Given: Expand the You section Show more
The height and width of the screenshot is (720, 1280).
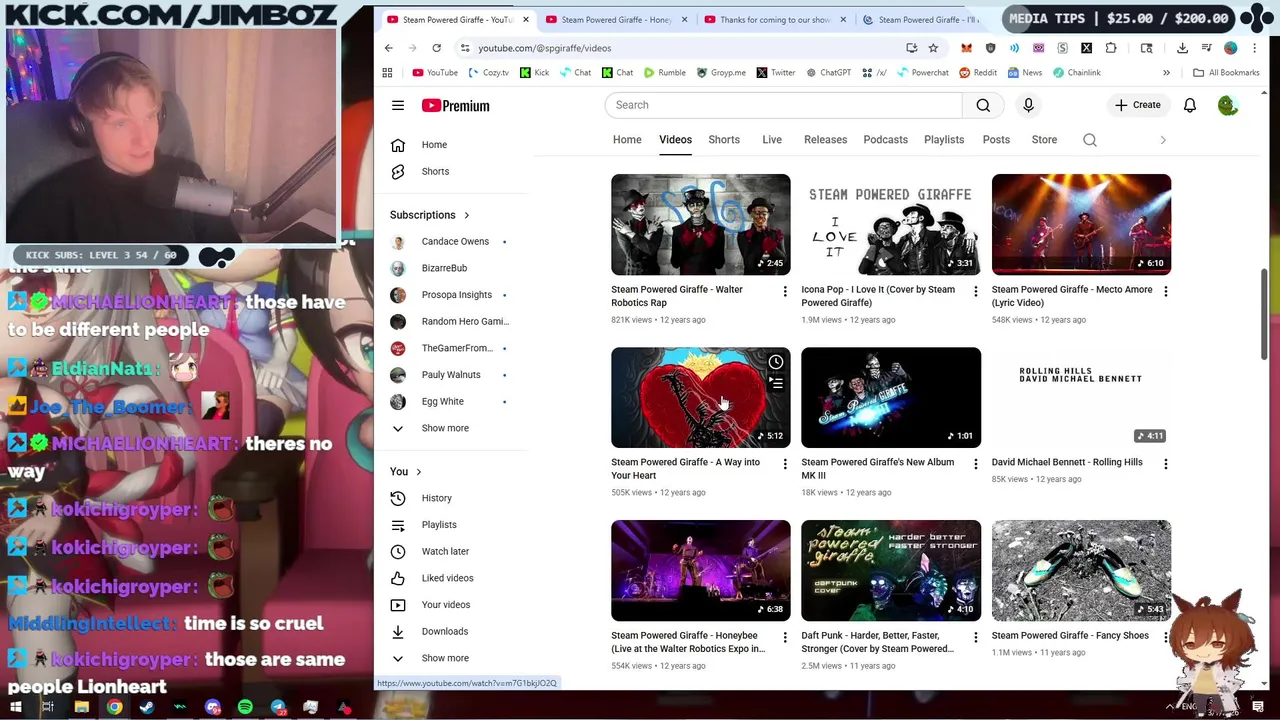Looking at the screenshot, I should [x=445, y=658].
